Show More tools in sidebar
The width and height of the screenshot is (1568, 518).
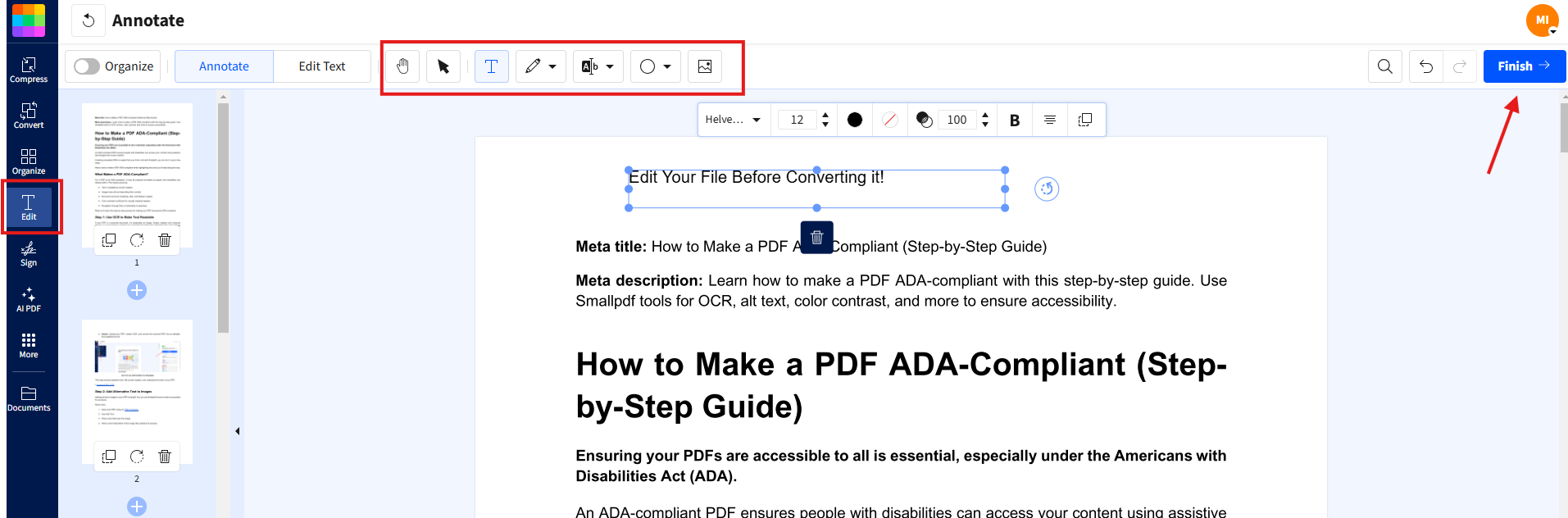pos(29,345)
